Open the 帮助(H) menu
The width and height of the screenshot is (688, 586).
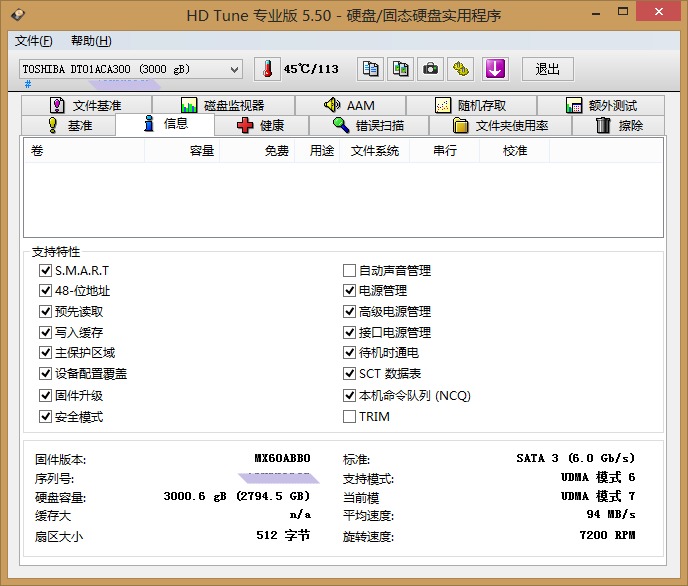(91, 41)
